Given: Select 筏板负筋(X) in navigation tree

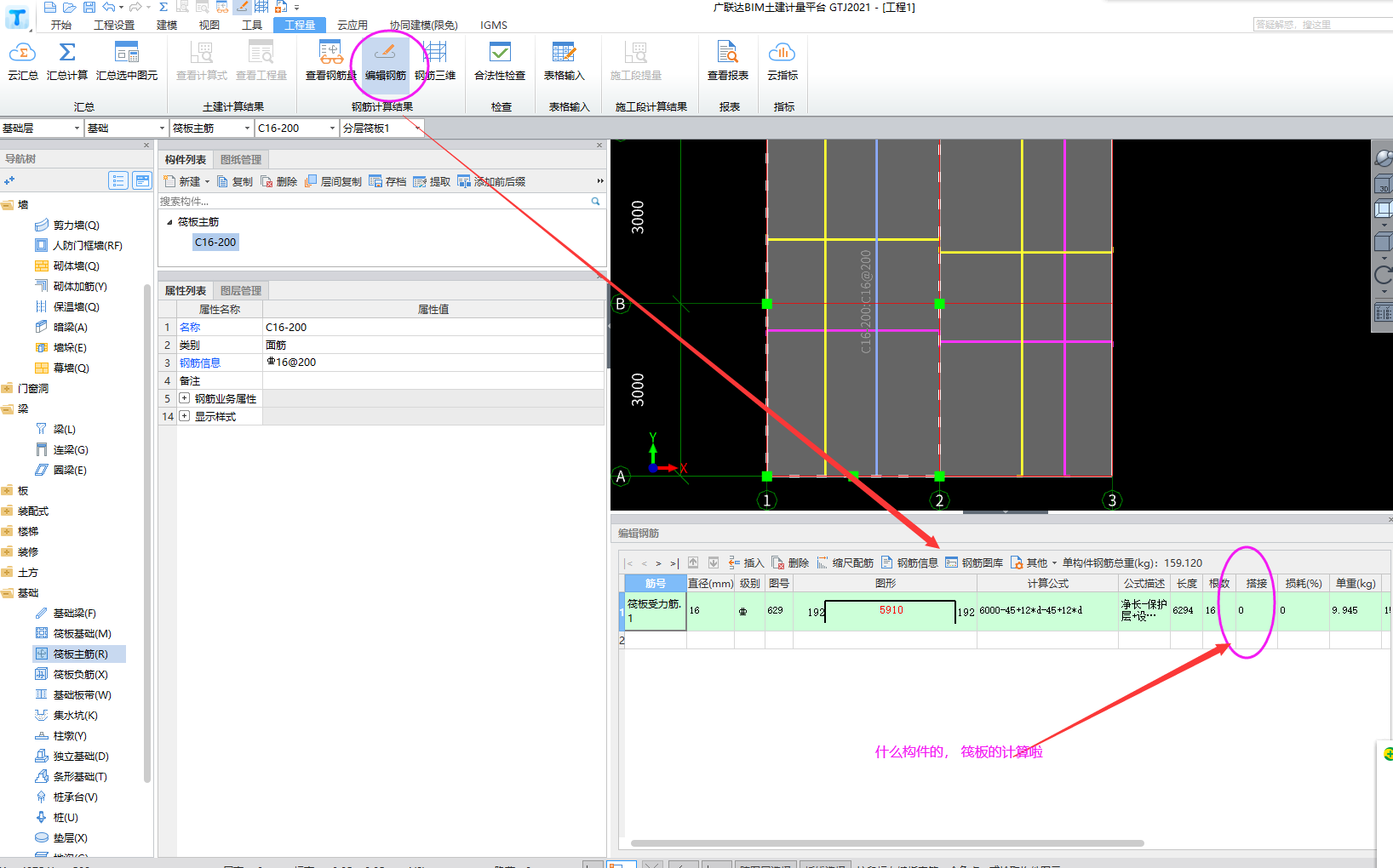Looking at the screenshot, I should point(80,674).
